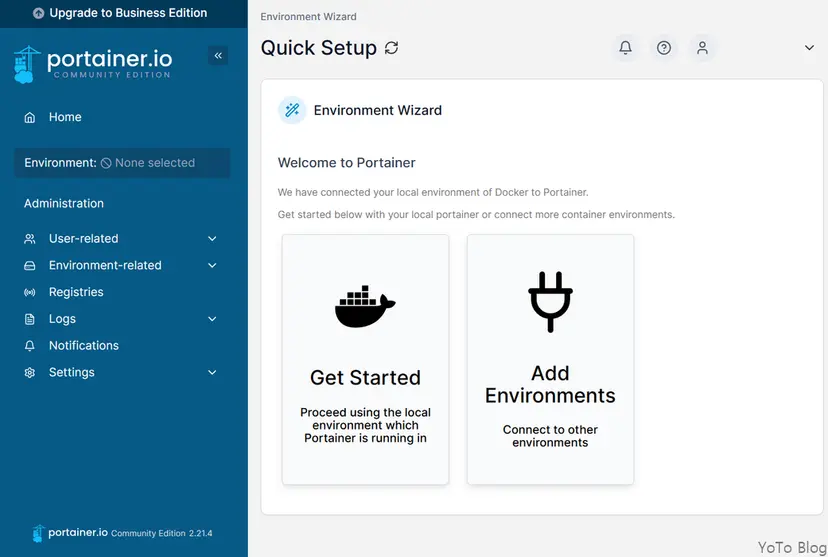Open the user account icon in header
Screen dimensions: 828x557
702,48
